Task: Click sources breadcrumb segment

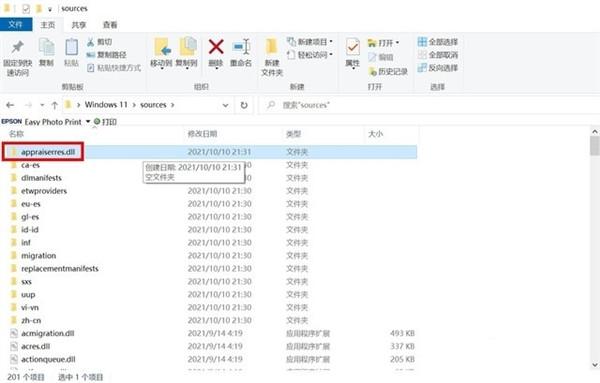Action: point(153,104)
